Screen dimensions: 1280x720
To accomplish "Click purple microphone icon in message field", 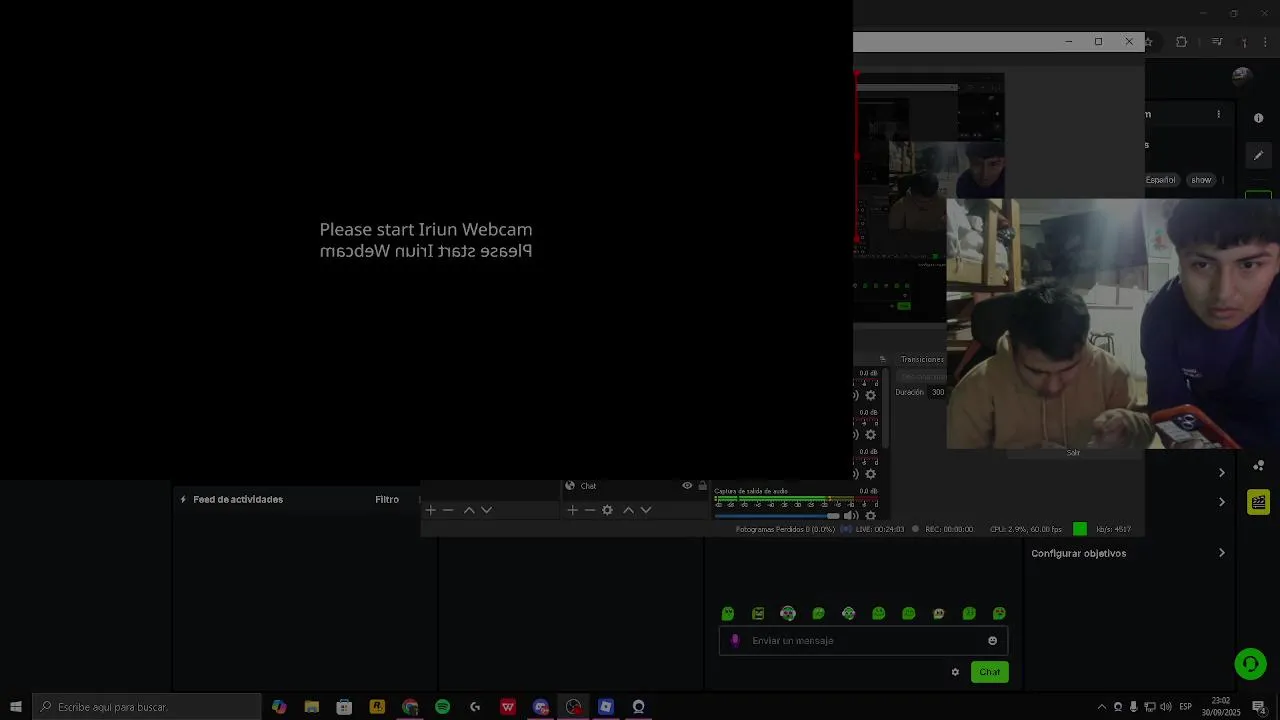I will point(735,641).
